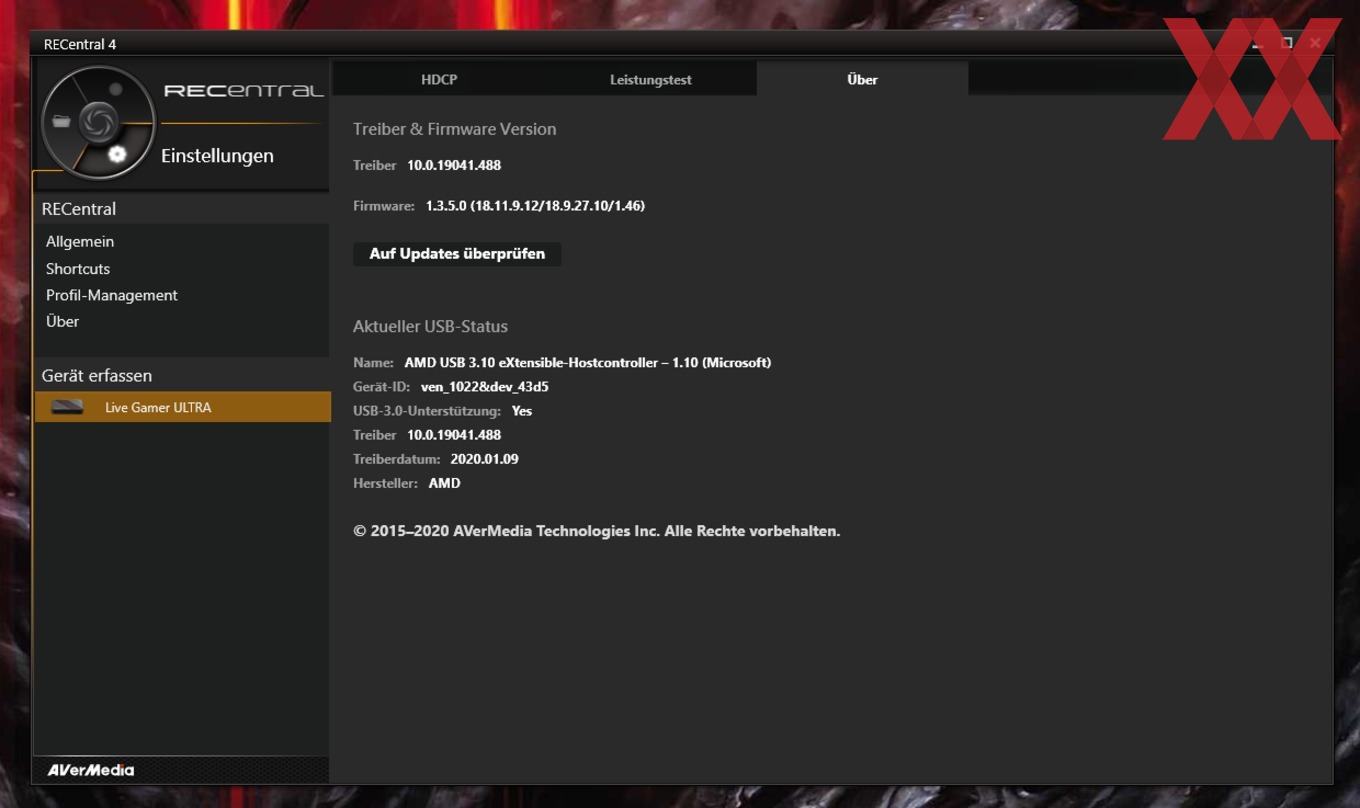1360x808 pixels.
Task: Click the gear settings icon on the dial
Action: point(117,154)
